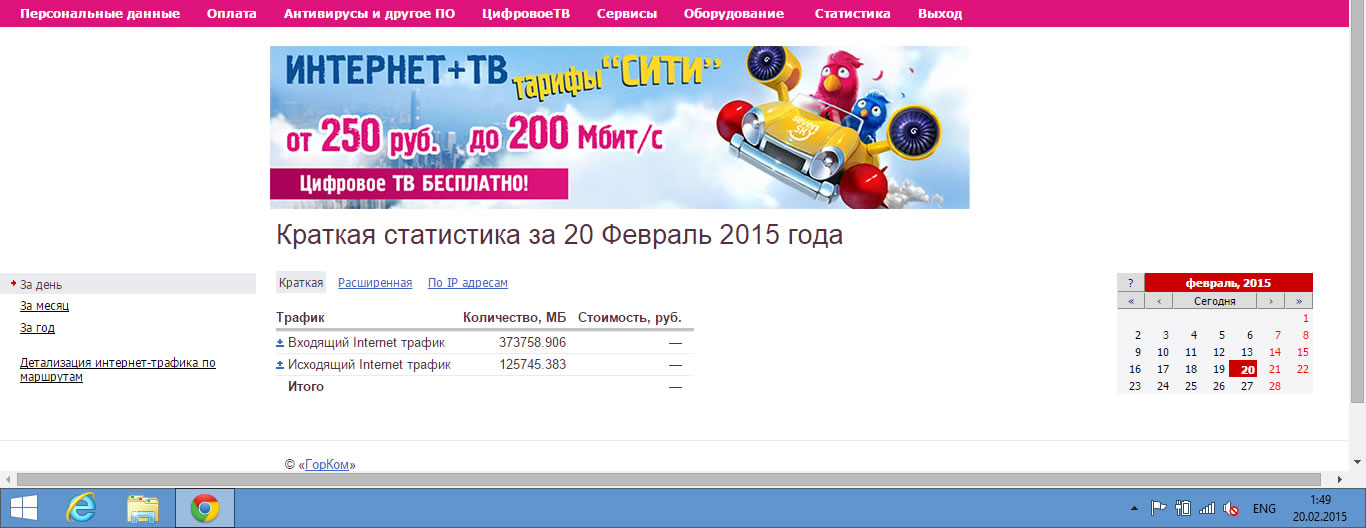Click the Итого row label
This screenshot has height=528, width=1366.
[x=306, y=386]
